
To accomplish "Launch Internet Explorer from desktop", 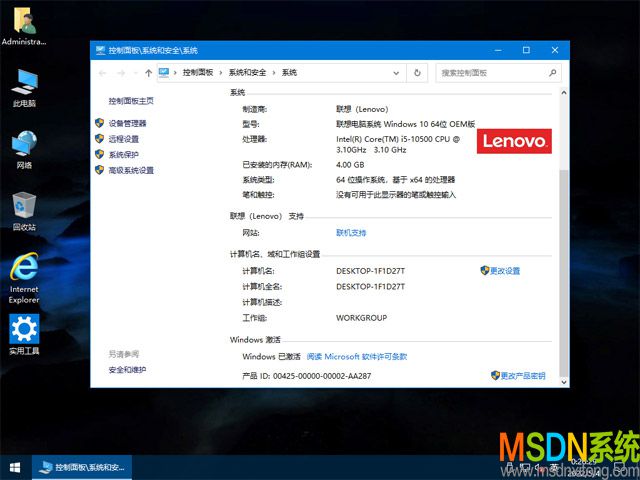I will pyautogui.click(x=24, y=278).
